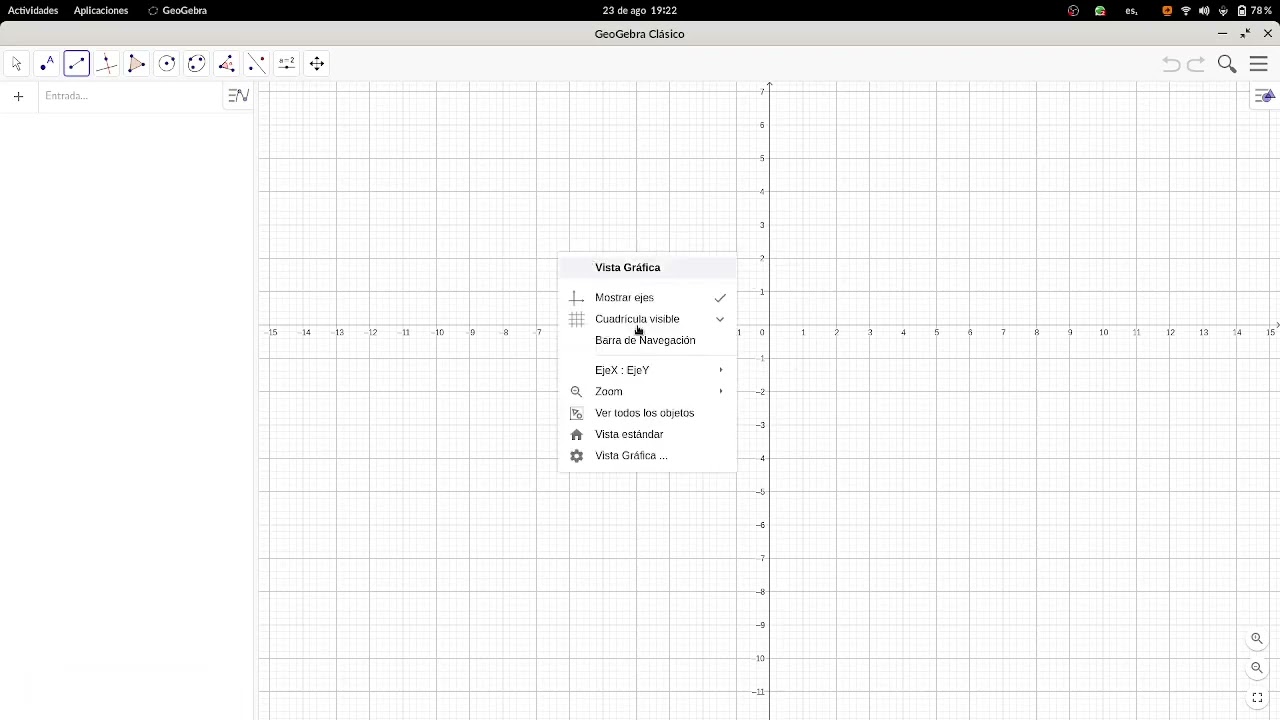Select the Point tool
1280x720 pixels.
[47, 64]
